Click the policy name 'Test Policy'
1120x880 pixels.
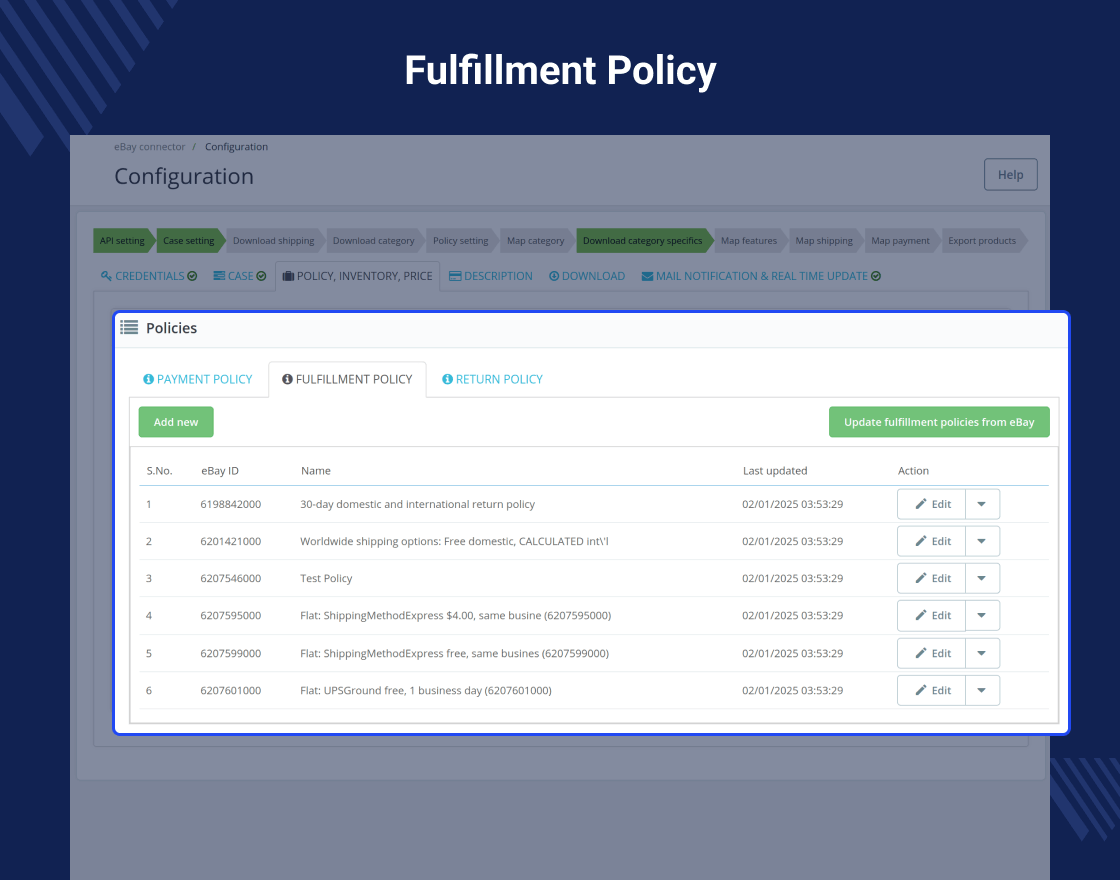pos(326,579)
